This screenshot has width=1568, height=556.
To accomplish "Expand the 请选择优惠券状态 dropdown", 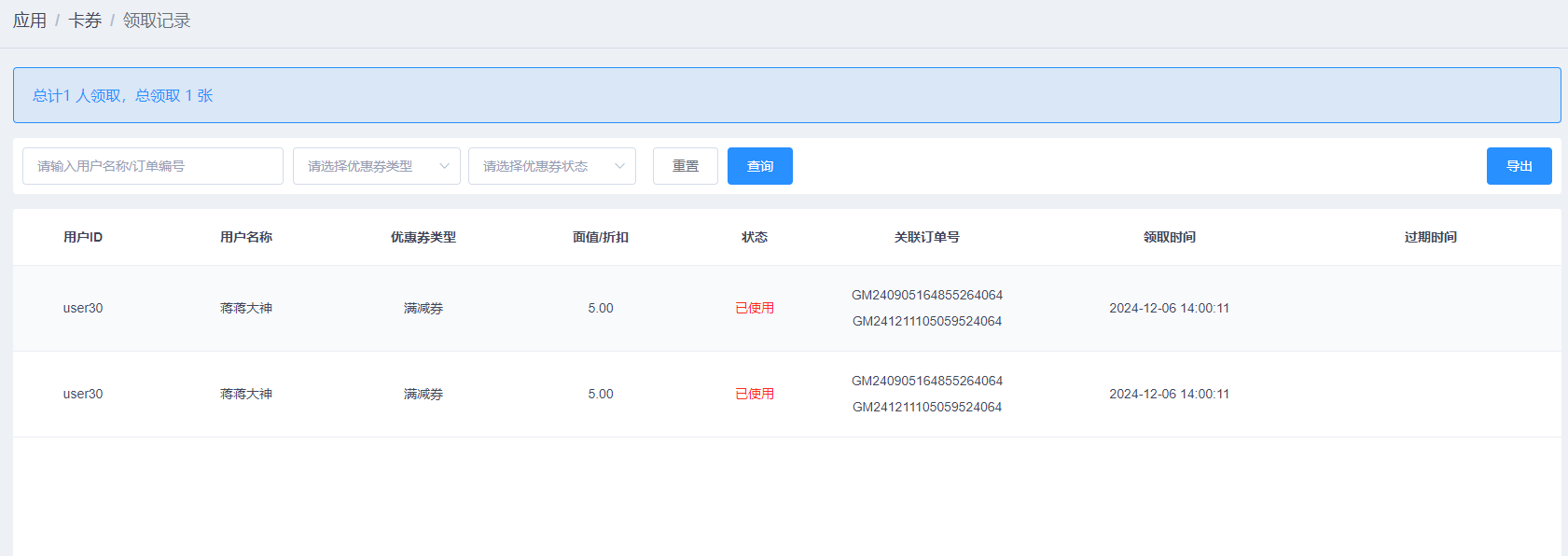I will [x=552, y=166].
